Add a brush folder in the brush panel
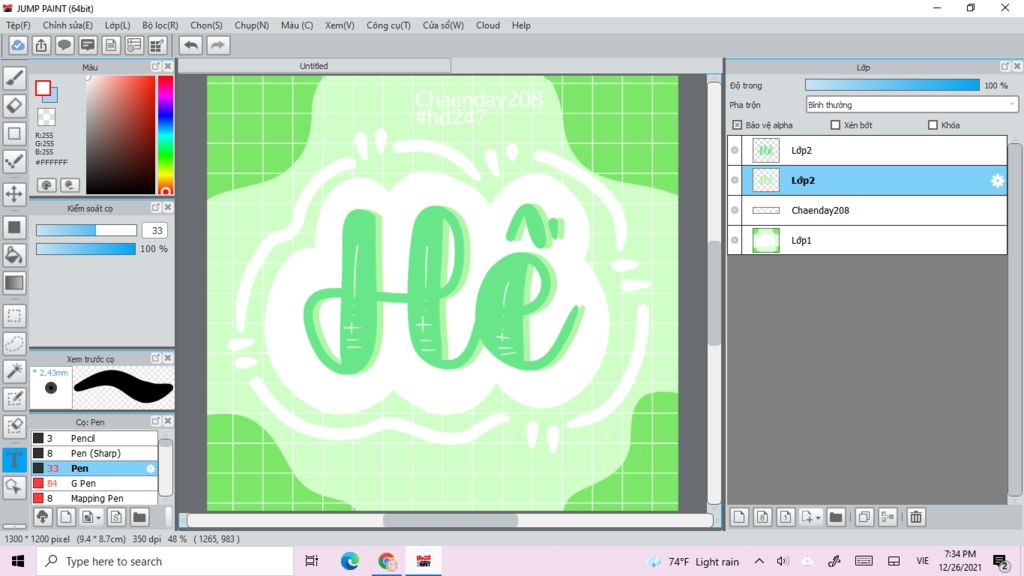Screen dimensions: 1024x576 tap(139, 517)
